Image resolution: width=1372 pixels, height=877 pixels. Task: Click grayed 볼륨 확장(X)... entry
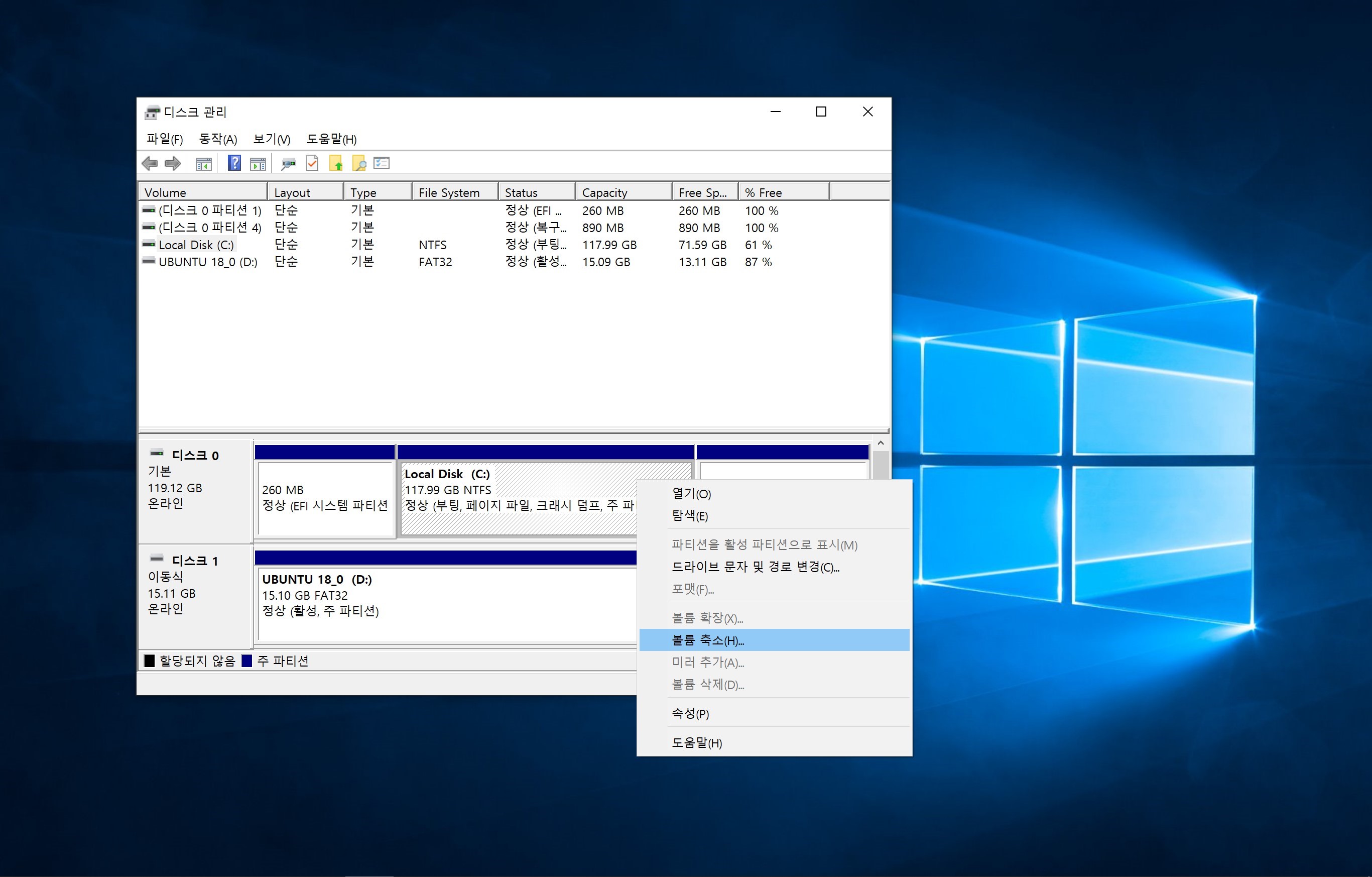point(774,618)
